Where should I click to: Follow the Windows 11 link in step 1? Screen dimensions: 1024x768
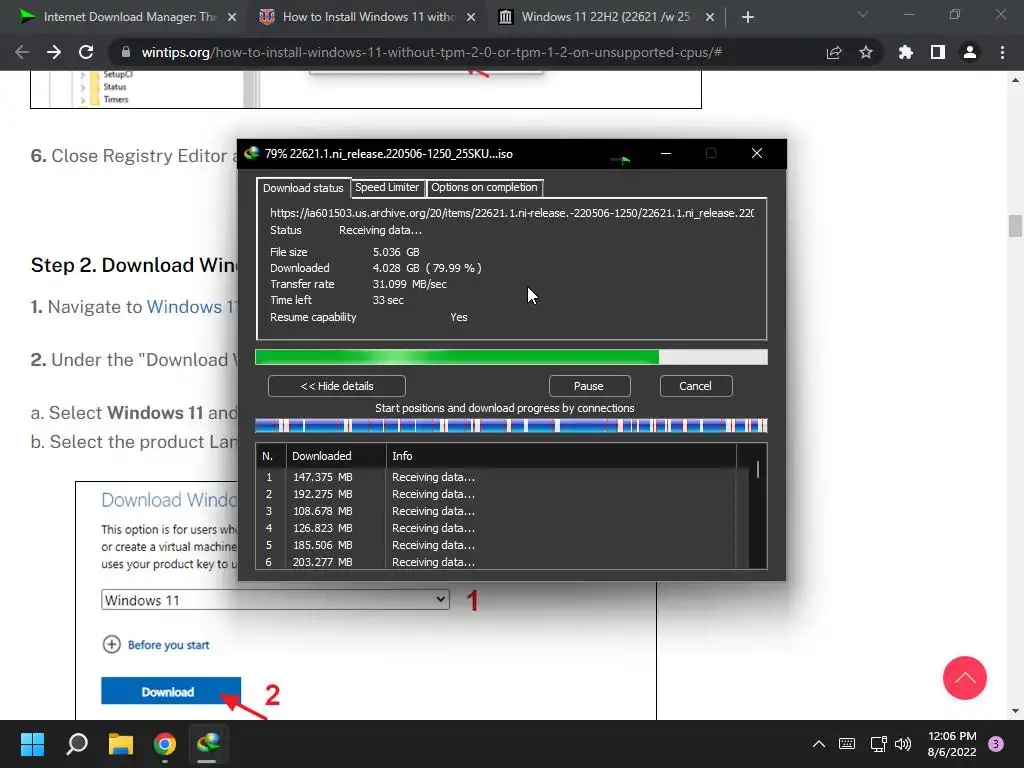191,307
